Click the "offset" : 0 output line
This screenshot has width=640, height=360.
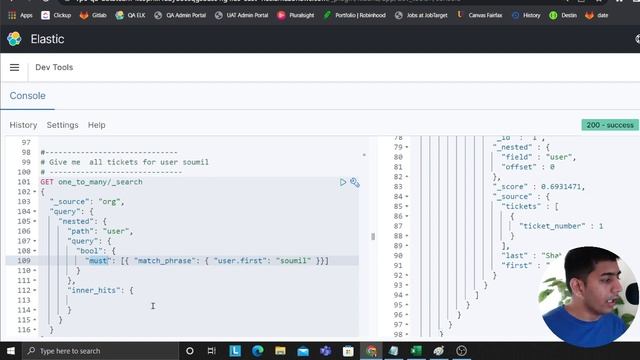[528, 167]
